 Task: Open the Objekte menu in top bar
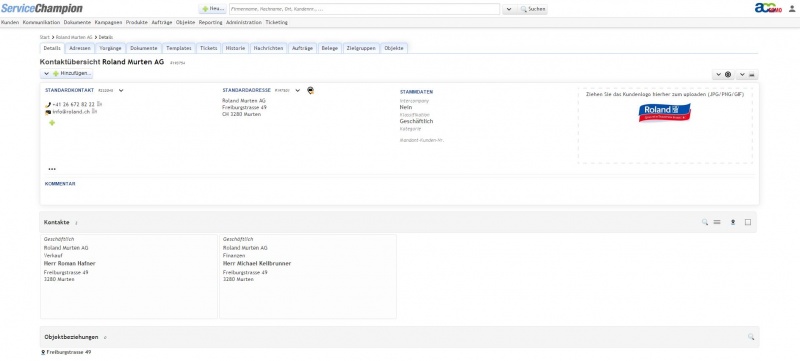186,22
